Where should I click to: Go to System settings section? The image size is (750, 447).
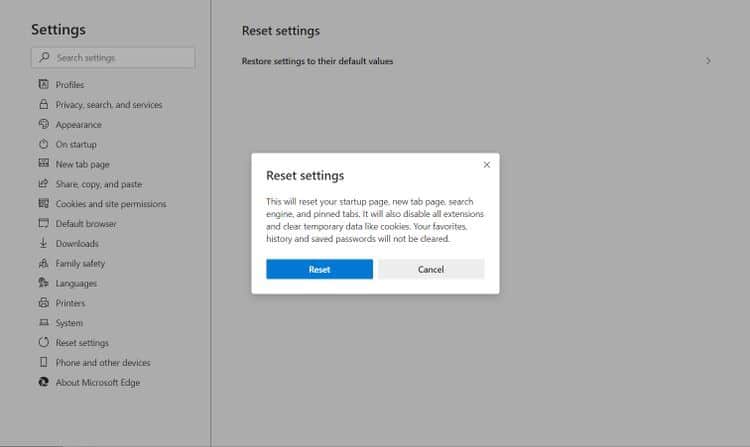point(69,323)
